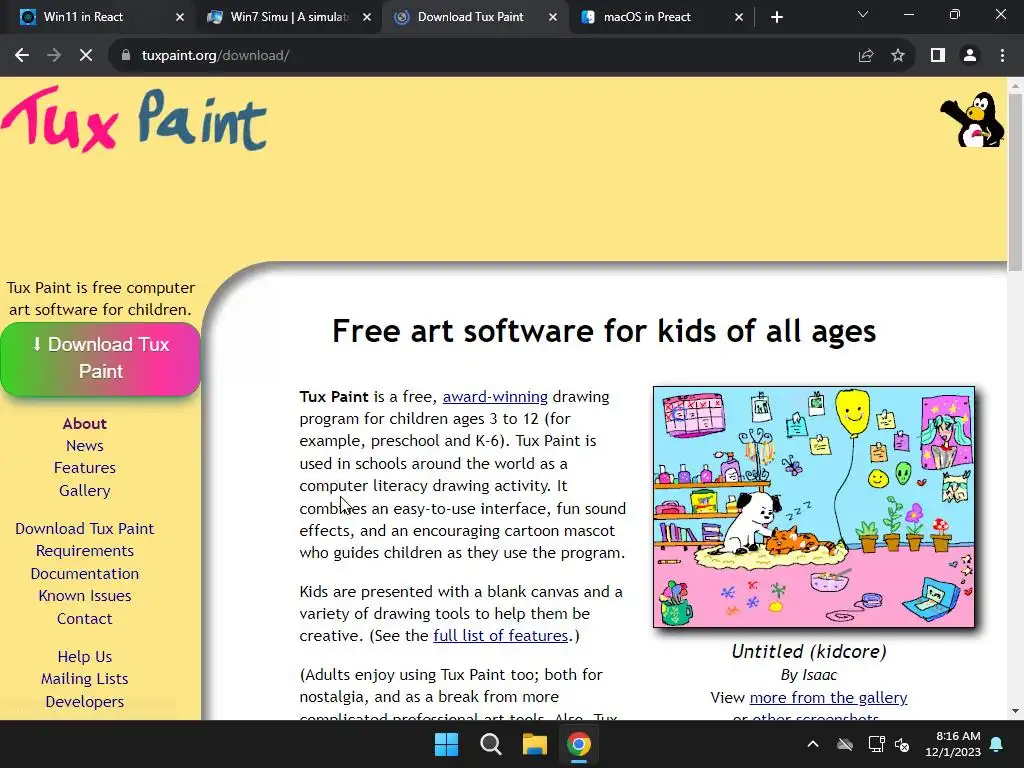This screenshot has height=768, width=1024.
Task: Click the network display tray icon
Action: pos(876,744)
